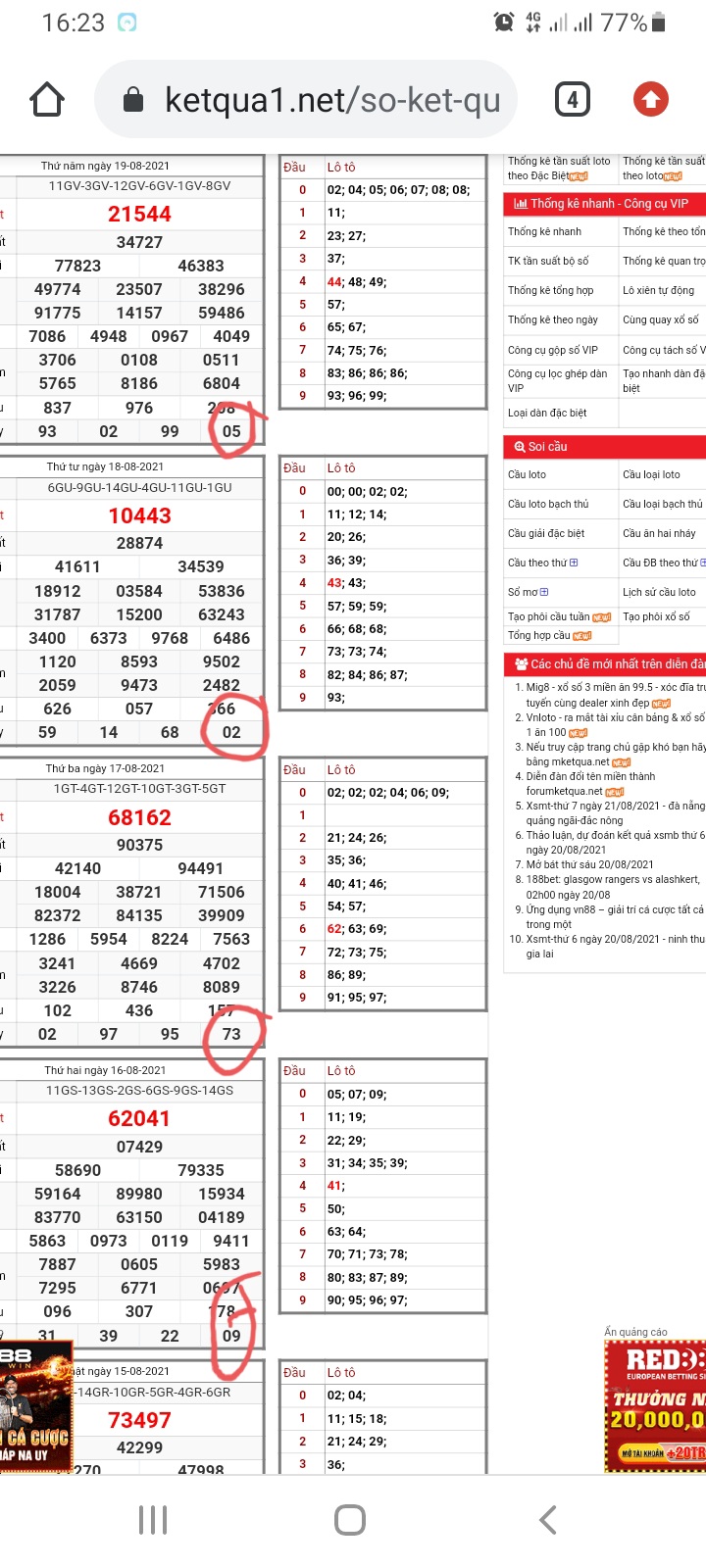Open Cầu loại loto link
The width and height of the screenshot is (706, 1568).
[x=651, y=474]
